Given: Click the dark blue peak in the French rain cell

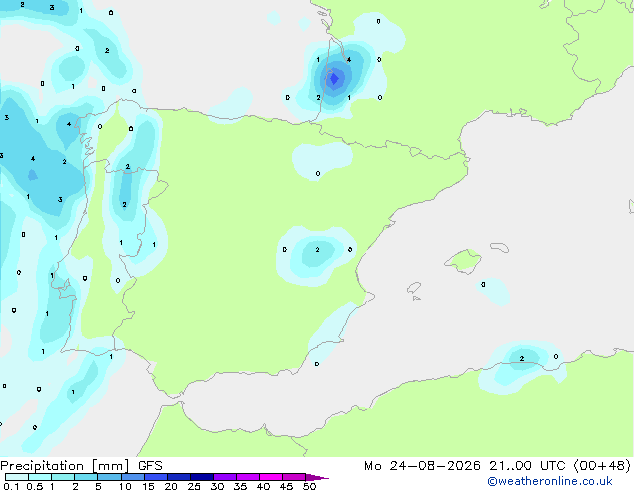Looking at the screenshot, I should (x=334, y=78).
